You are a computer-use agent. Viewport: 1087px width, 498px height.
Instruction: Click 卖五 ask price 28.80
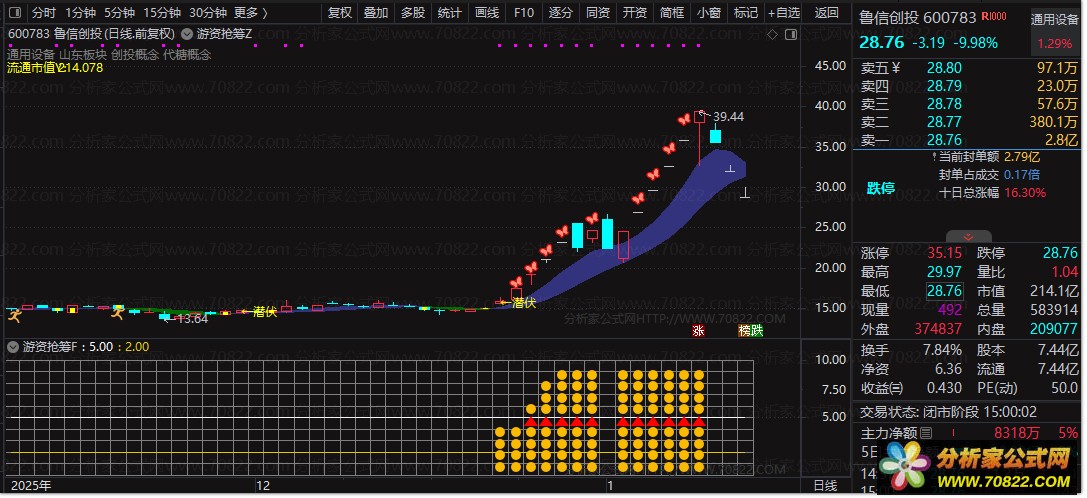[x=944, y=68]
